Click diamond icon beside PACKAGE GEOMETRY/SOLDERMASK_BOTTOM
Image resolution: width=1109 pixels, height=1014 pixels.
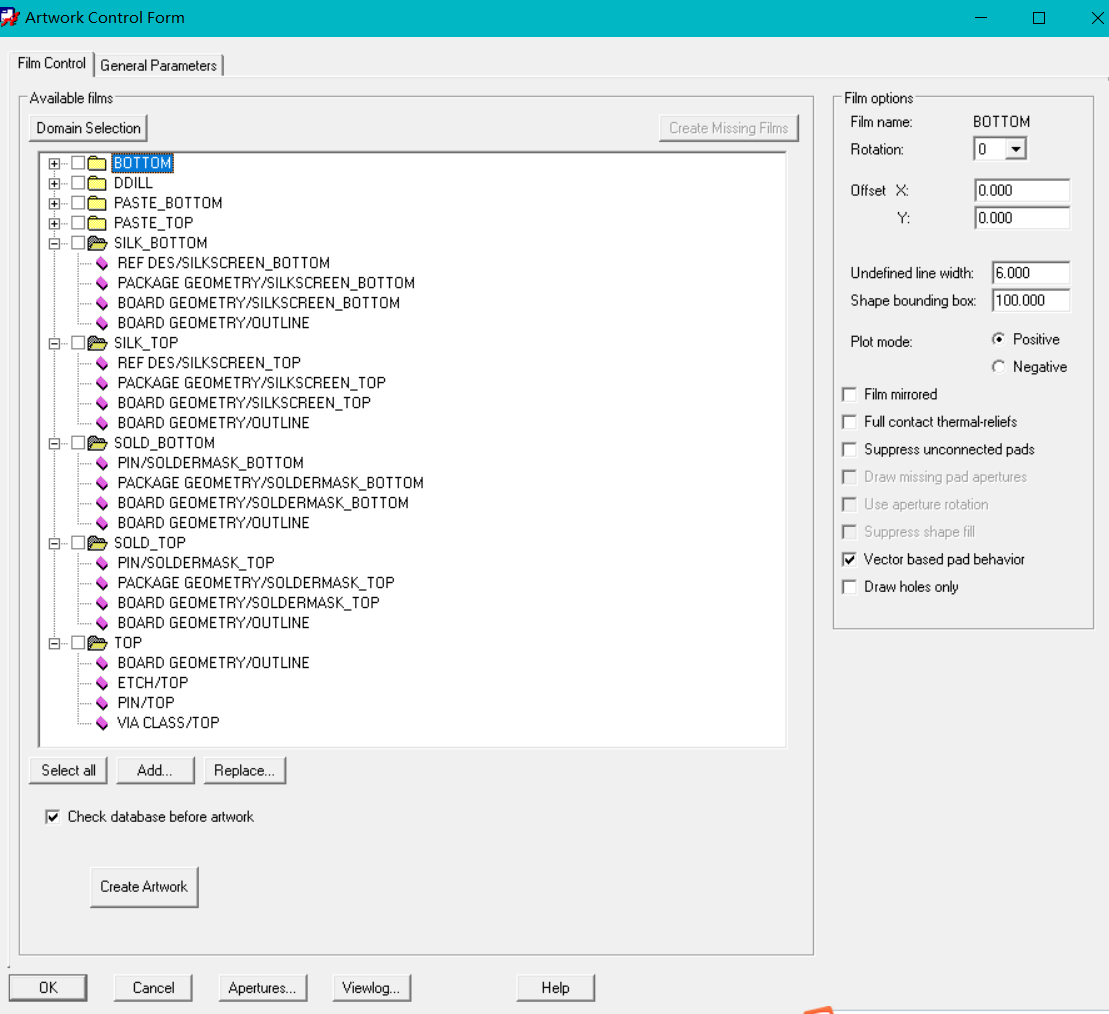(103, 483)
